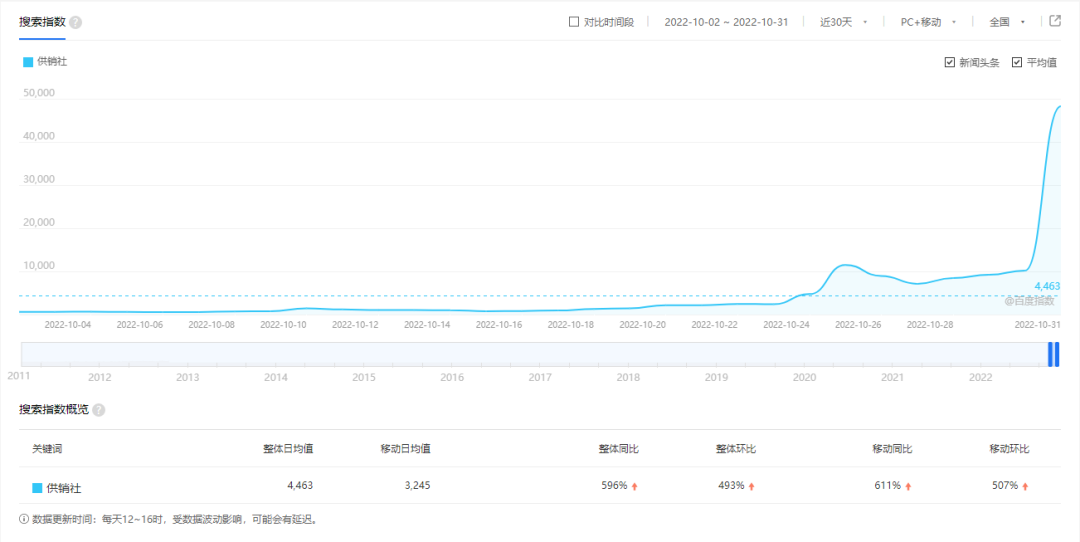Screen dimensions: 1080x542
Task: Click the 供销社 keyword in overview table
Action: click(x=64, y=487)
